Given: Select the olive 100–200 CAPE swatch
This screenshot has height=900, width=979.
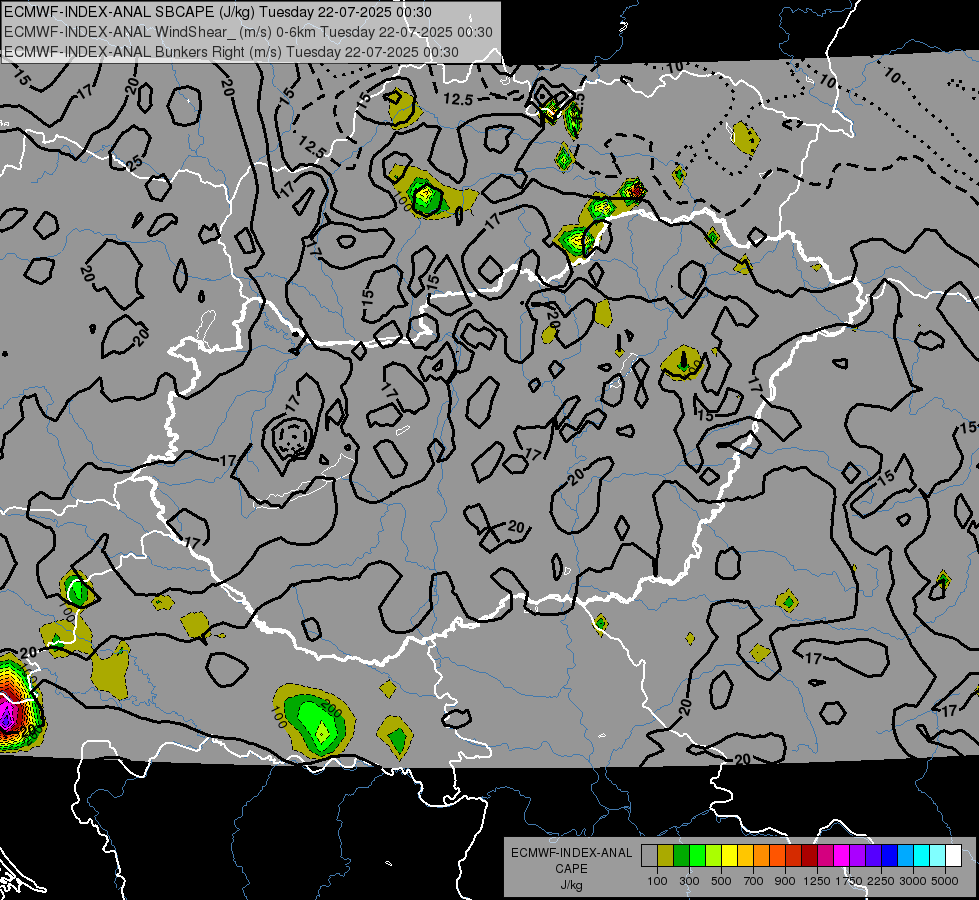Looking at the screenshot, I should [665, 856].
